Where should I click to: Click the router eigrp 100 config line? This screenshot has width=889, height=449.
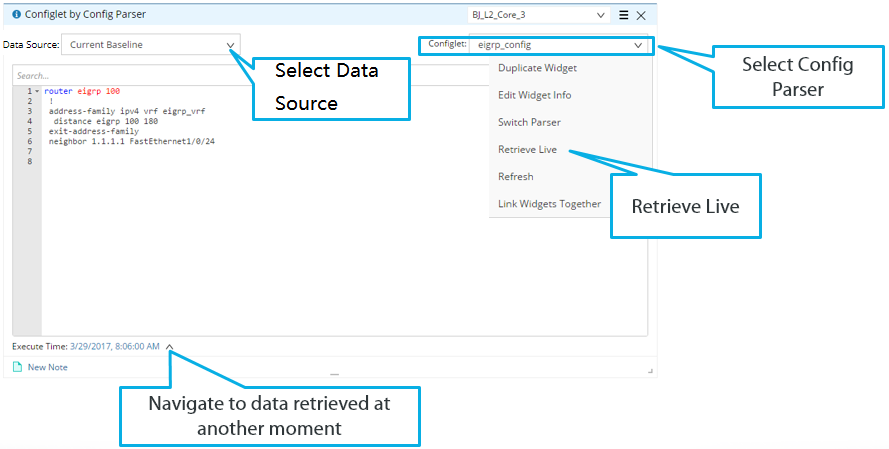click(x=82, y=91)
